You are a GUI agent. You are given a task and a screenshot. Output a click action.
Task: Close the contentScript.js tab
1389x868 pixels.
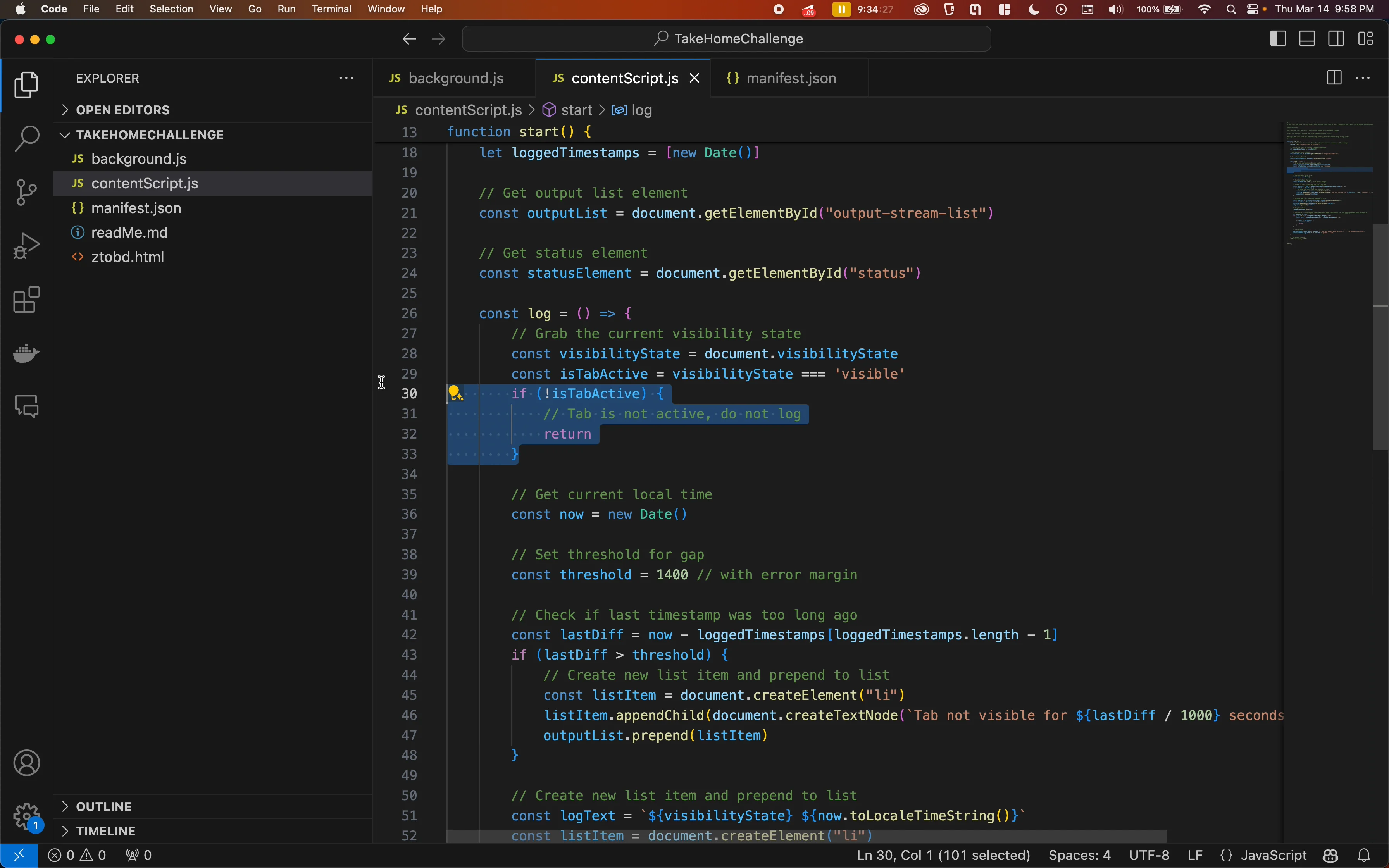(x=694, y=78)
